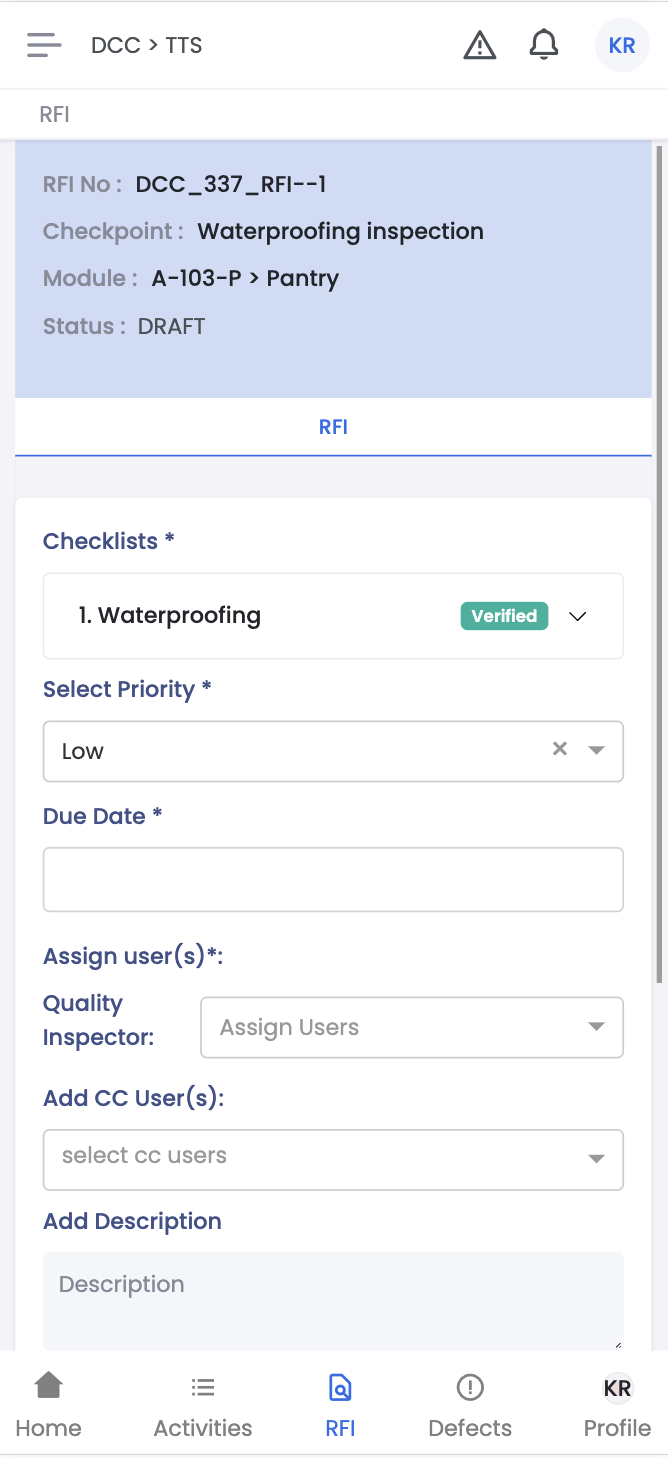Screen dimensions: 668x1458
Task: Open the hamburger navigation menu
Action: coord(44,45)
